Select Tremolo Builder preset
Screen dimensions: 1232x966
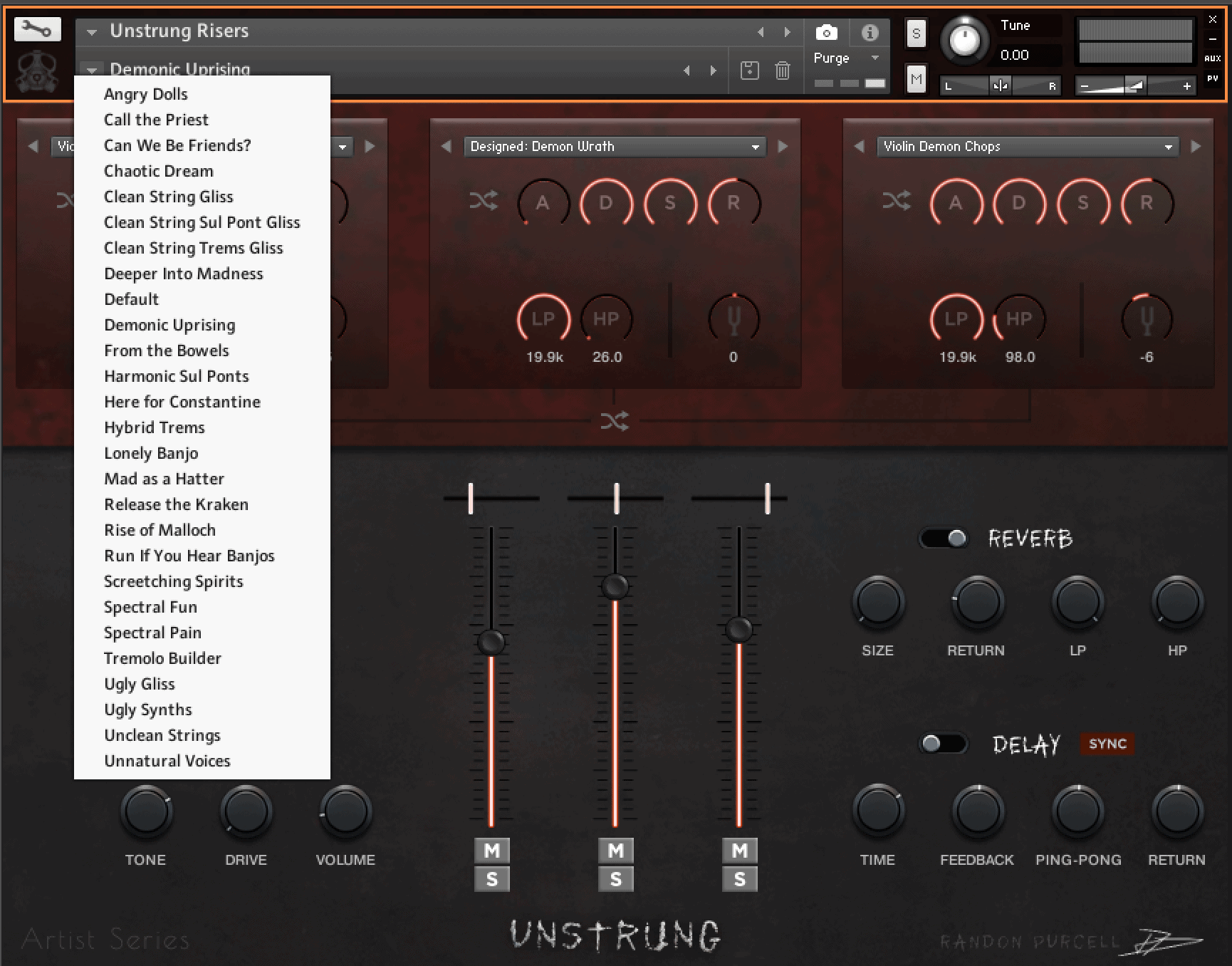[x=162, y=658]
